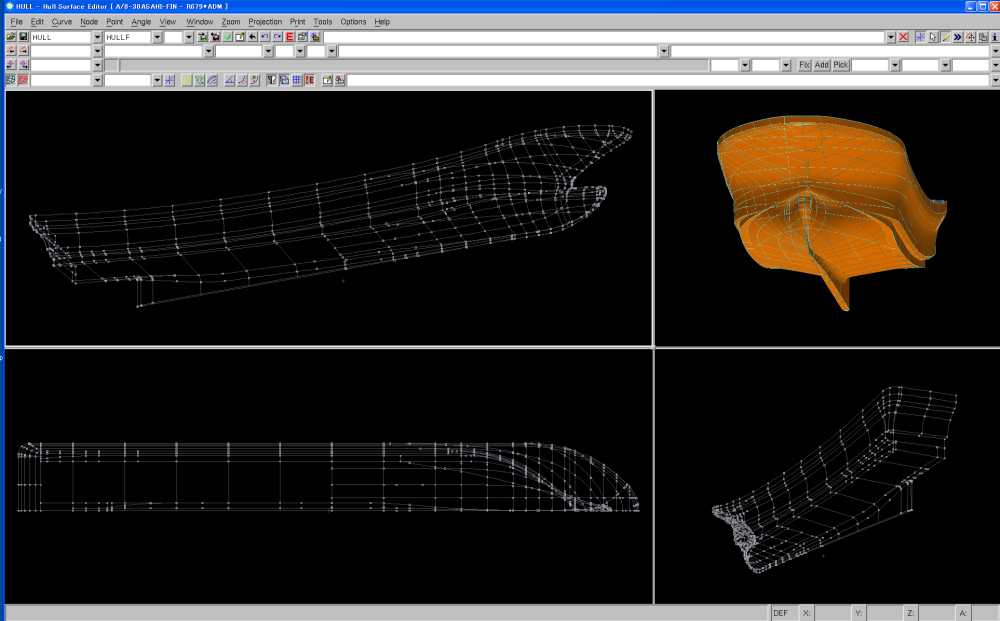The image size is (1000, 621).
Task: Expand the HULL dropdown list
Action: coord(97,37)
